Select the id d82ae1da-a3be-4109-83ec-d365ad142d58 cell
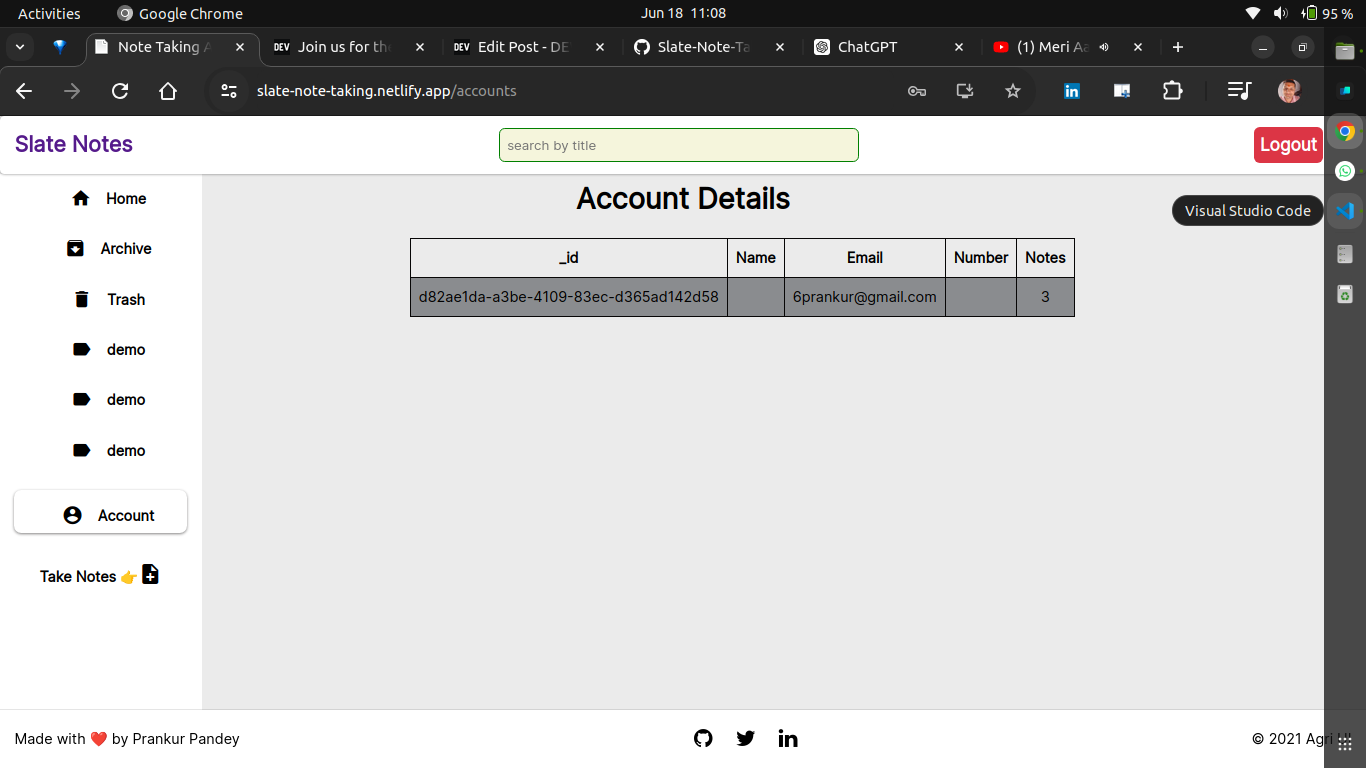1366x768 pixels. [569, 297]
